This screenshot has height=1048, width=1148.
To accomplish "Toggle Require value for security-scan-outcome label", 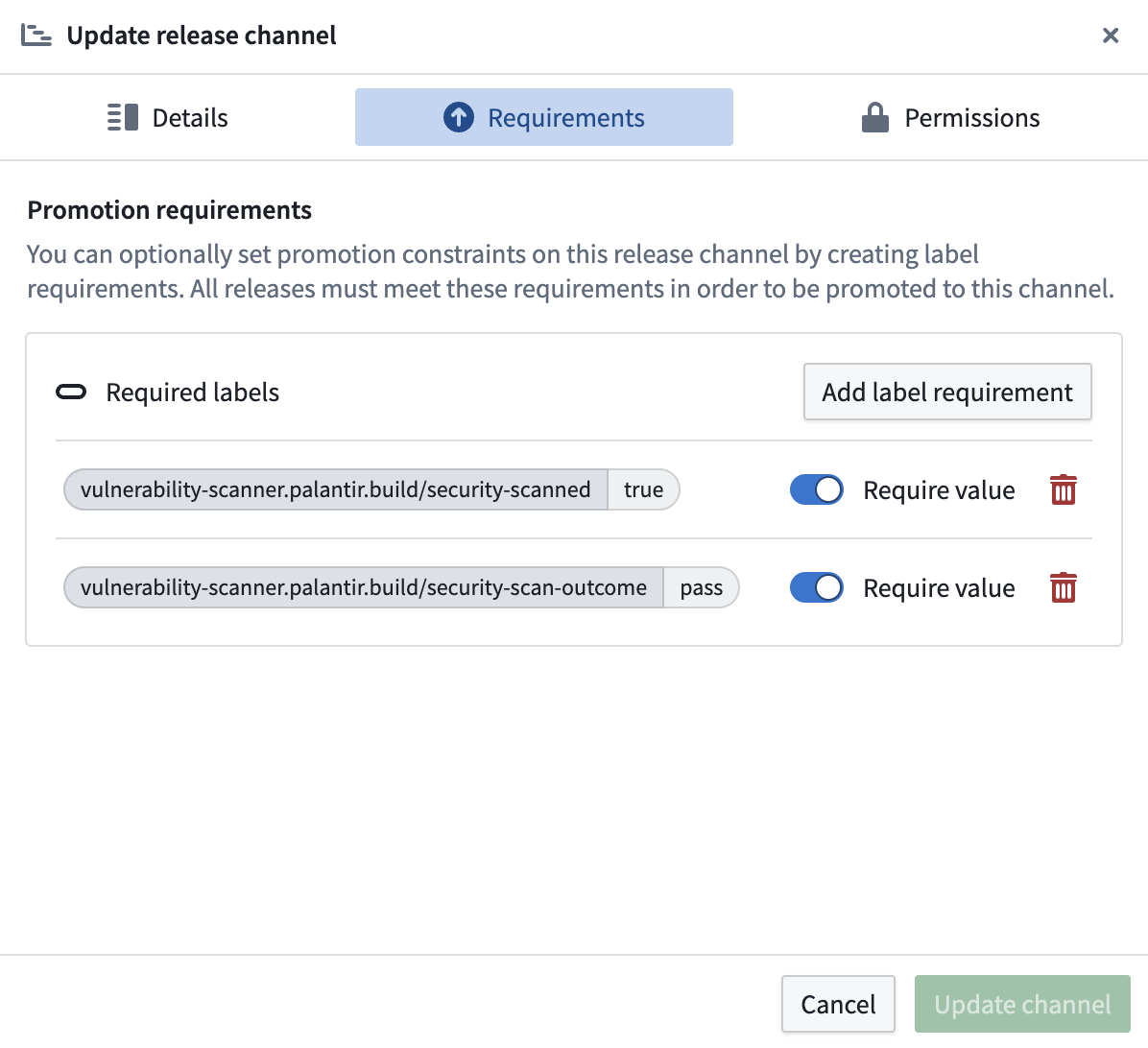I will point(816,587).
